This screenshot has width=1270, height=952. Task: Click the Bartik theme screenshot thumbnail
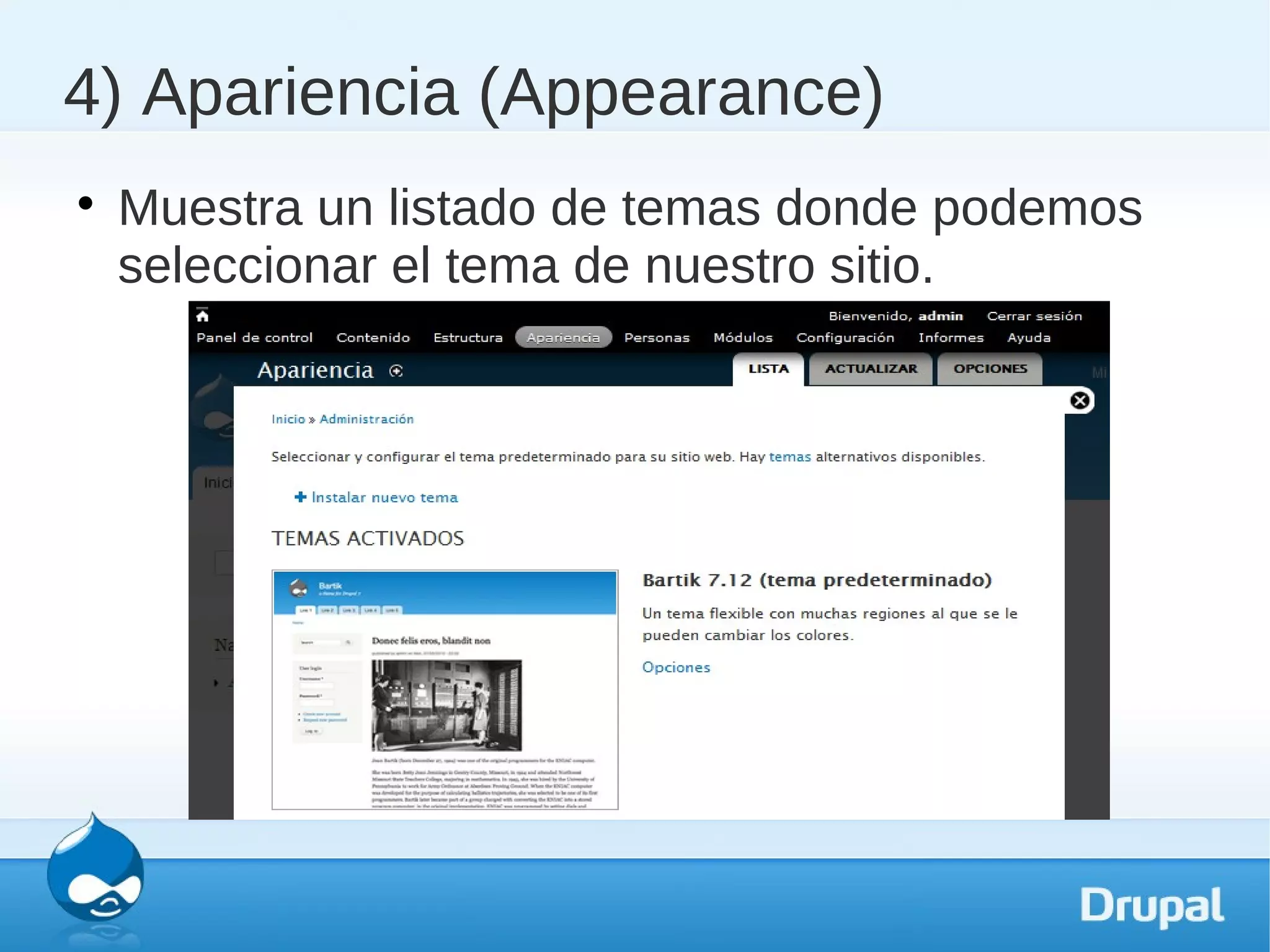coord(445,690)
